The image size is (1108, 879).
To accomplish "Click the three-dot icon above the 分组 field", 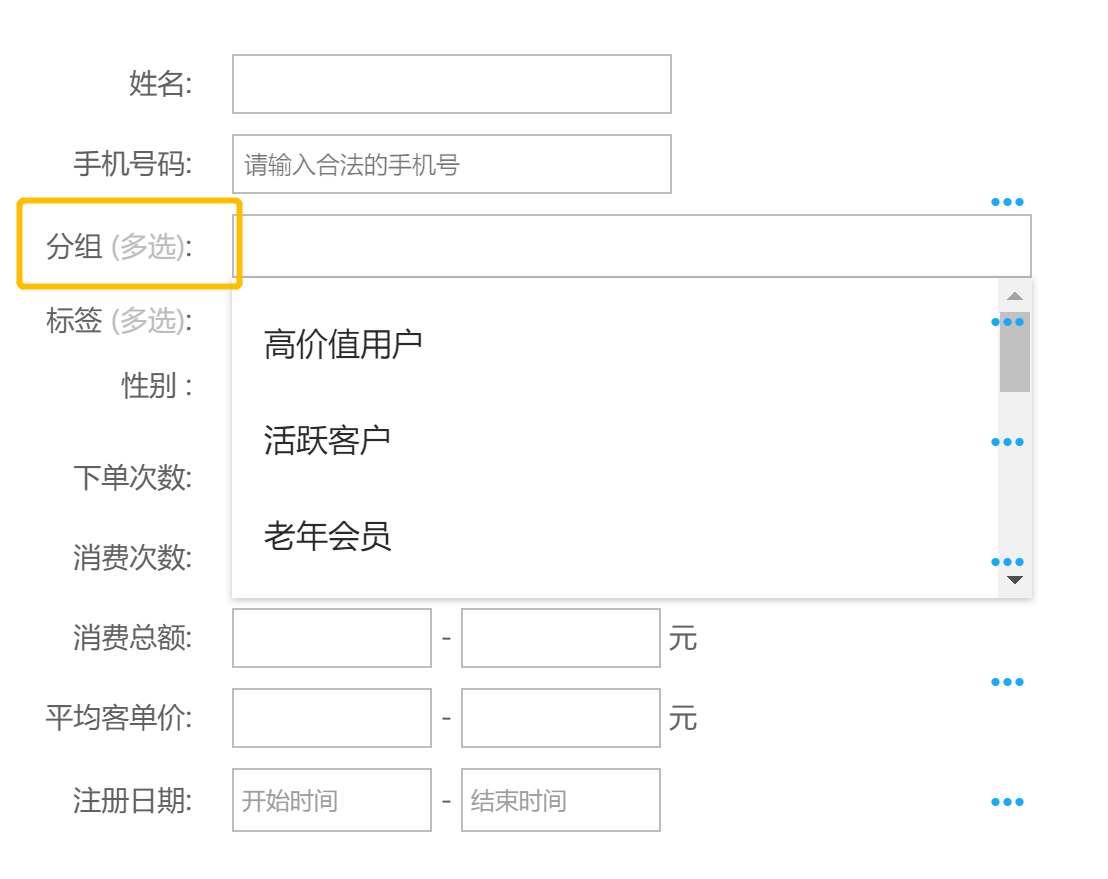I will tap(1007, 202).
